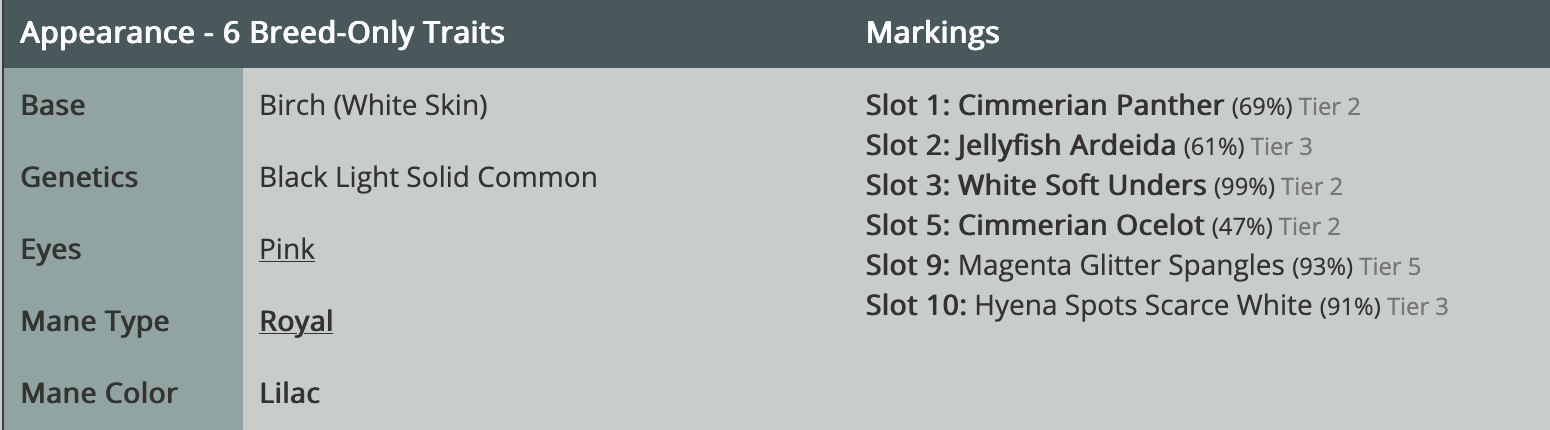Open the Pink eyes link
The image size is (1550, 430).
287,249
